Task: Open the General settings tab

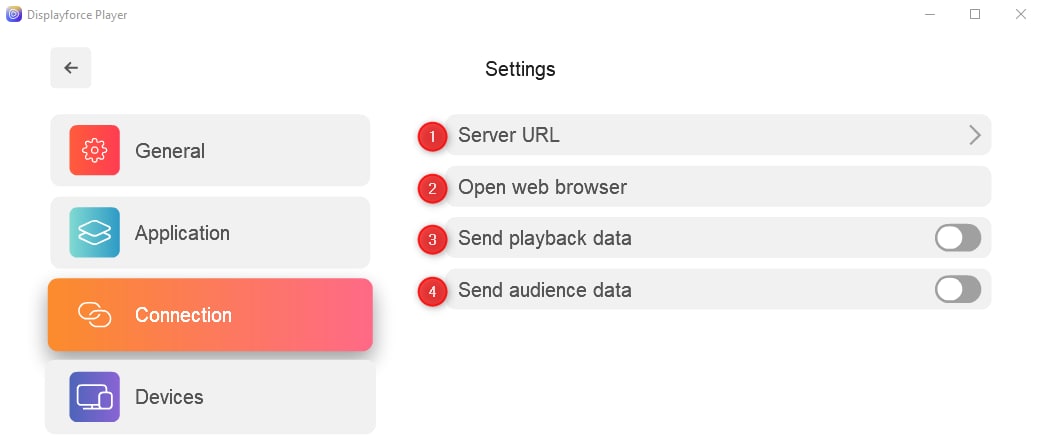Action: click(210, 150)
